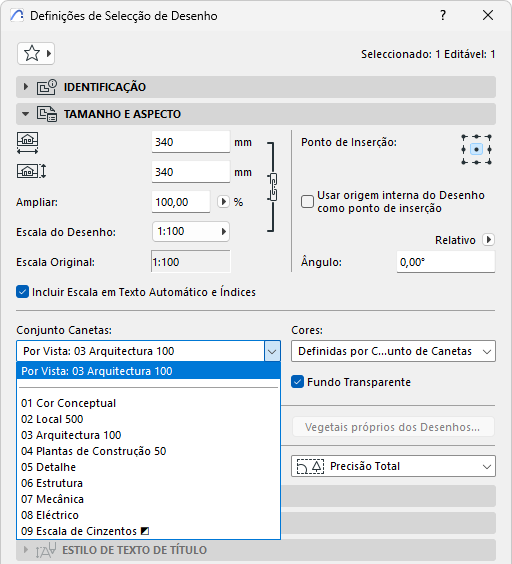Select 06 Estrutura pen set
Viewport: 512px width, 564px height.
tap(148, 483)
